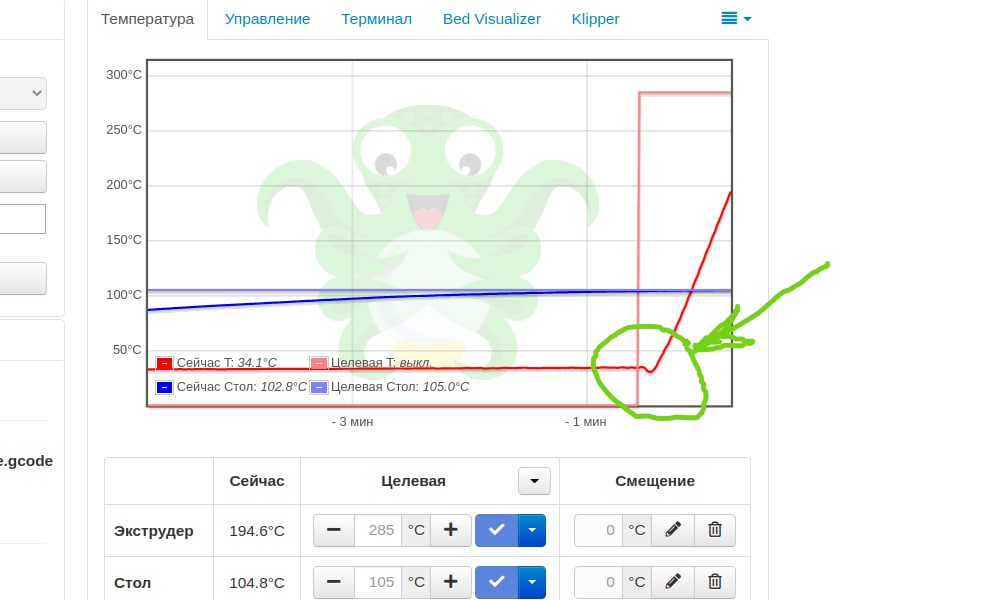This screenshot has height=600, width=1000.
Task: Click the Стол target temperature field
Action: click(378, 582)
